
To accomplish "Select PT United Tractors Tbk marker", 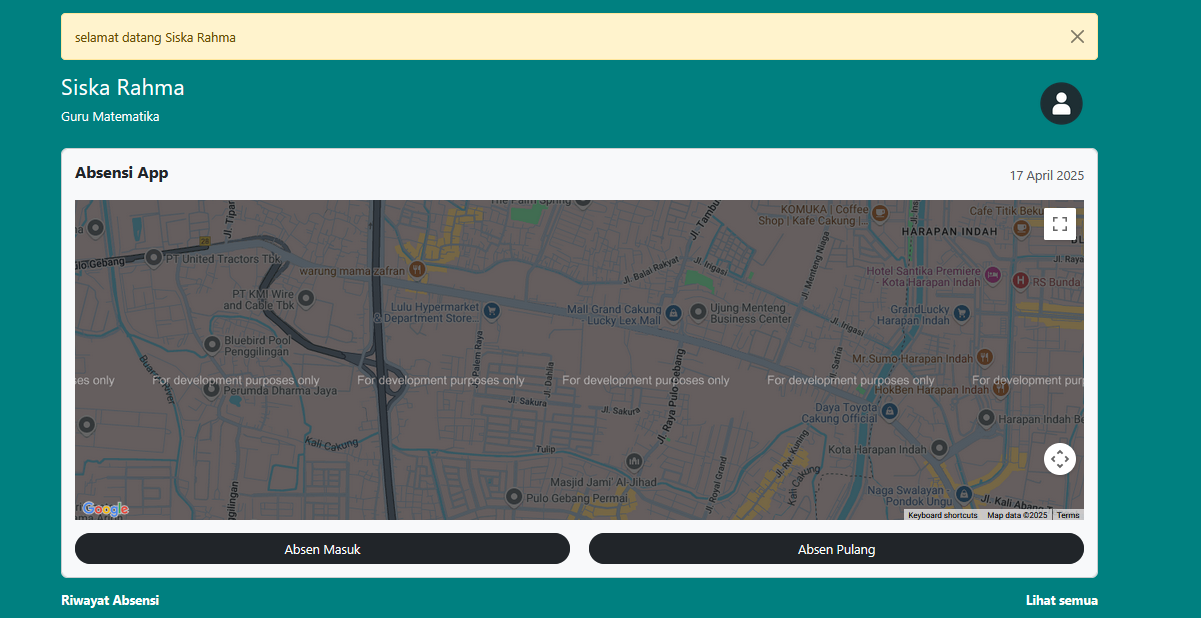I will click(x=154, y=258).
